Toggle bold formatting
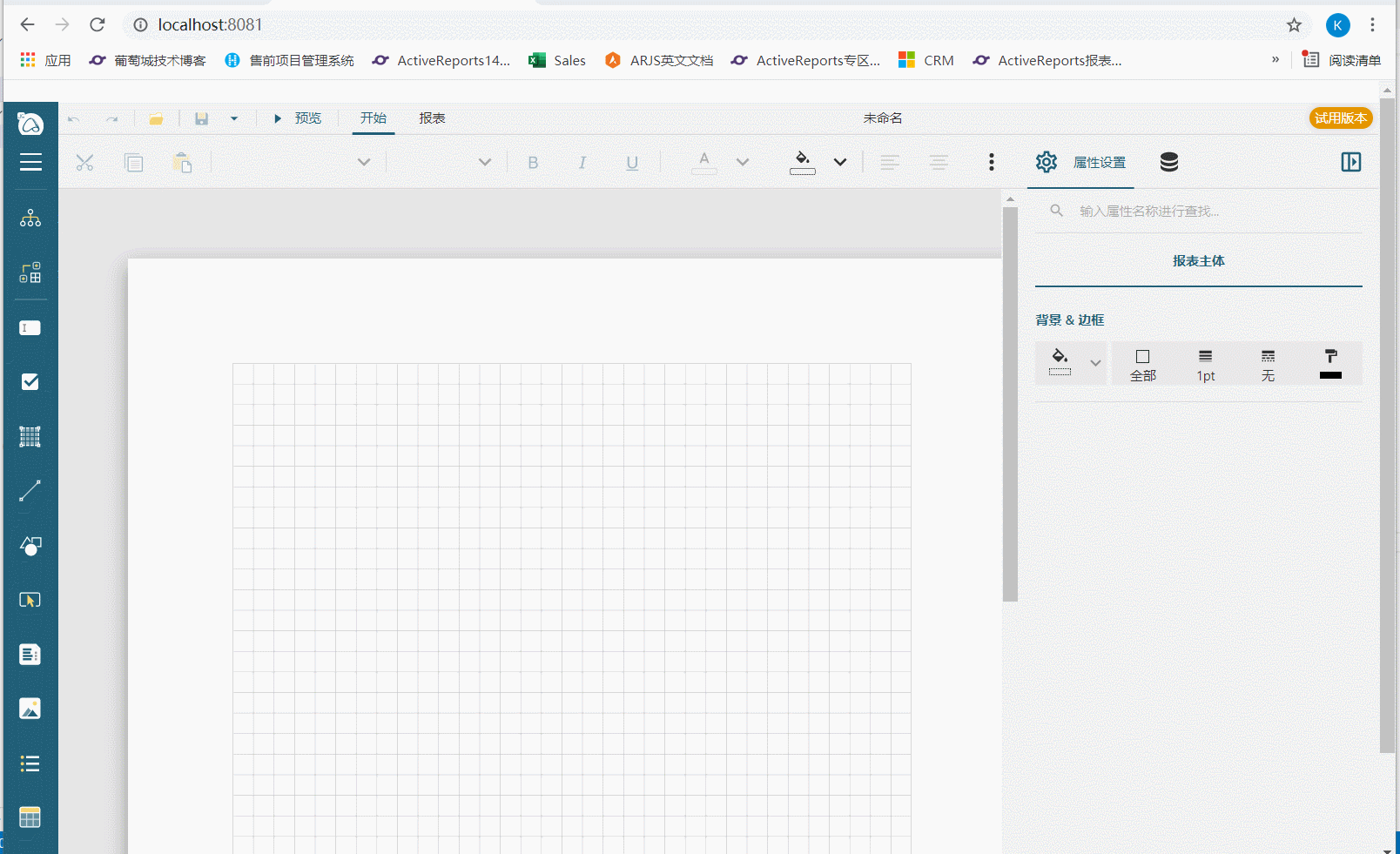Screen dimensions: 1400x854 (533, 162)
